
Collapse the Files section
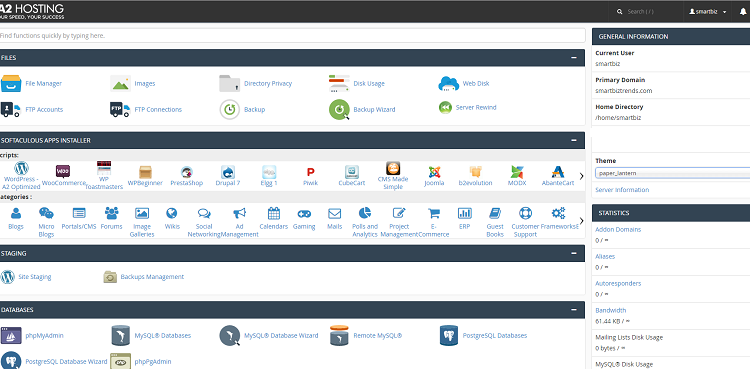click(574, 57)
